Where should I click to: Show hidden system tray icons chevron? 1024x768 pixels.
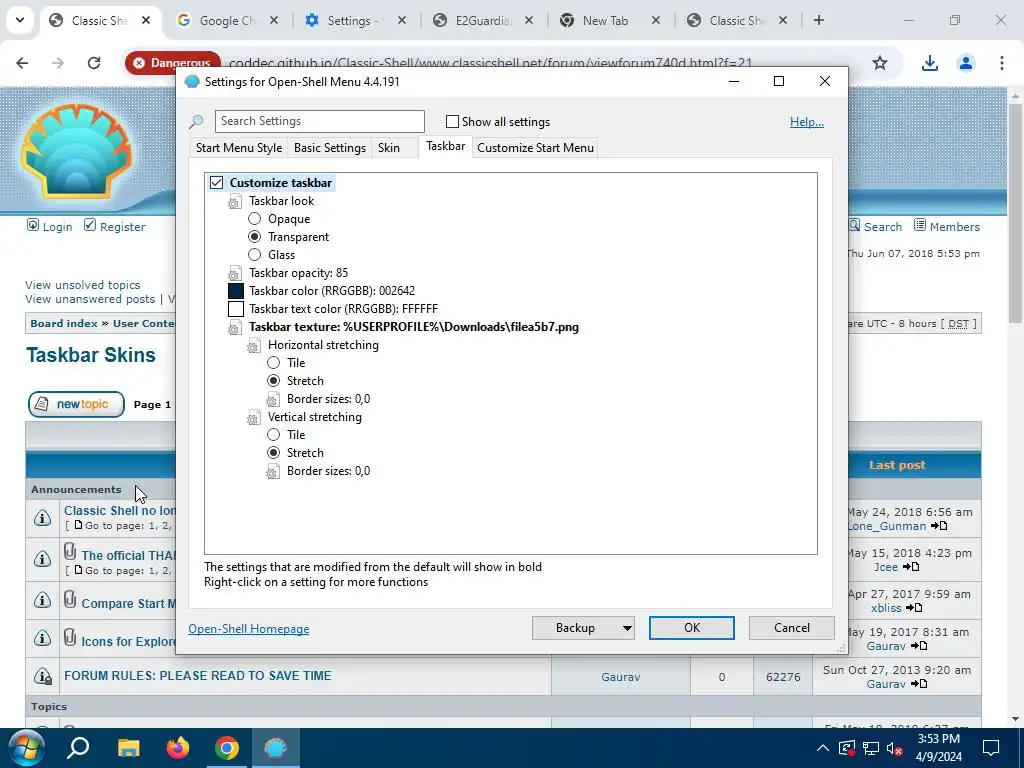tap(823, 748)
